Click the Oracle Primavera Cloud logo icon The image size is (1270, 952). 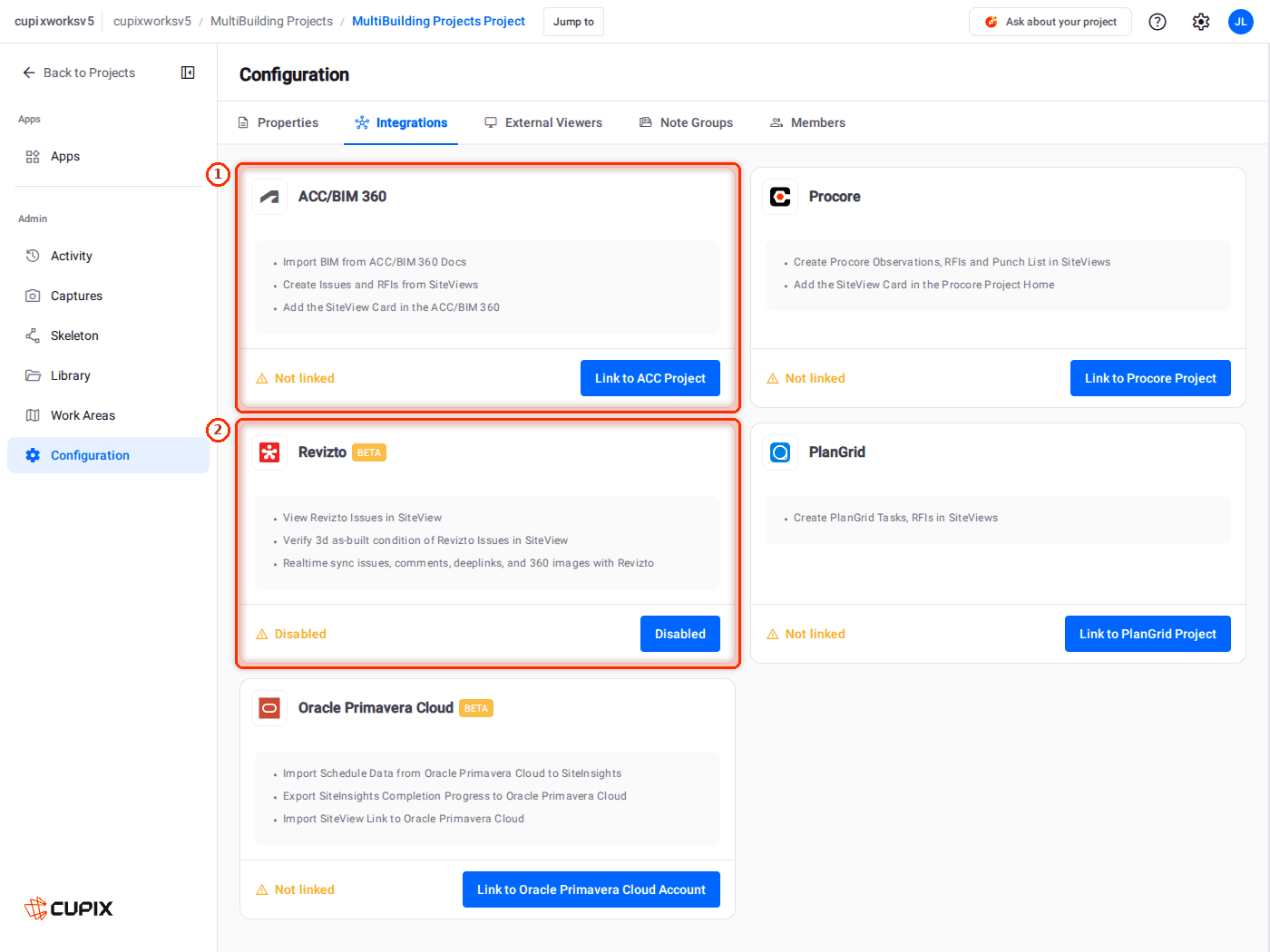[269, 708]
